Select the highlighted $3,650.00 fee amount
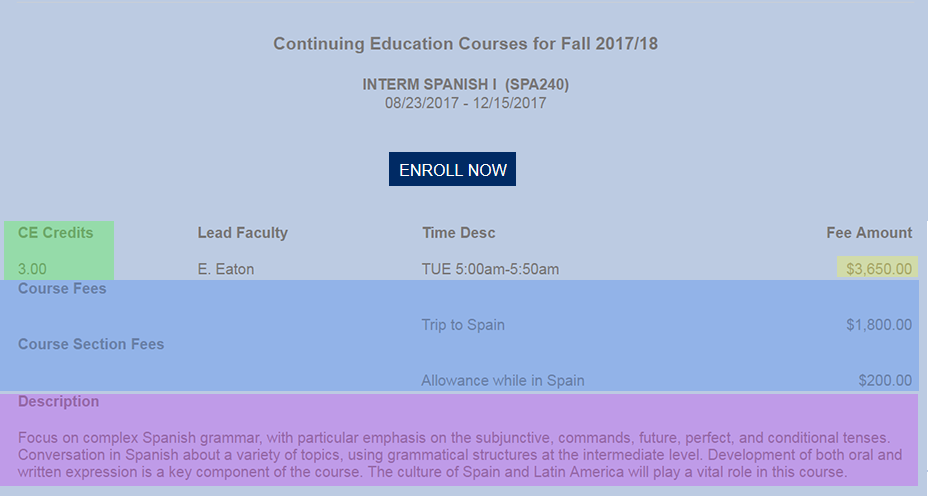The image size is (928, 496). point(879,269)
